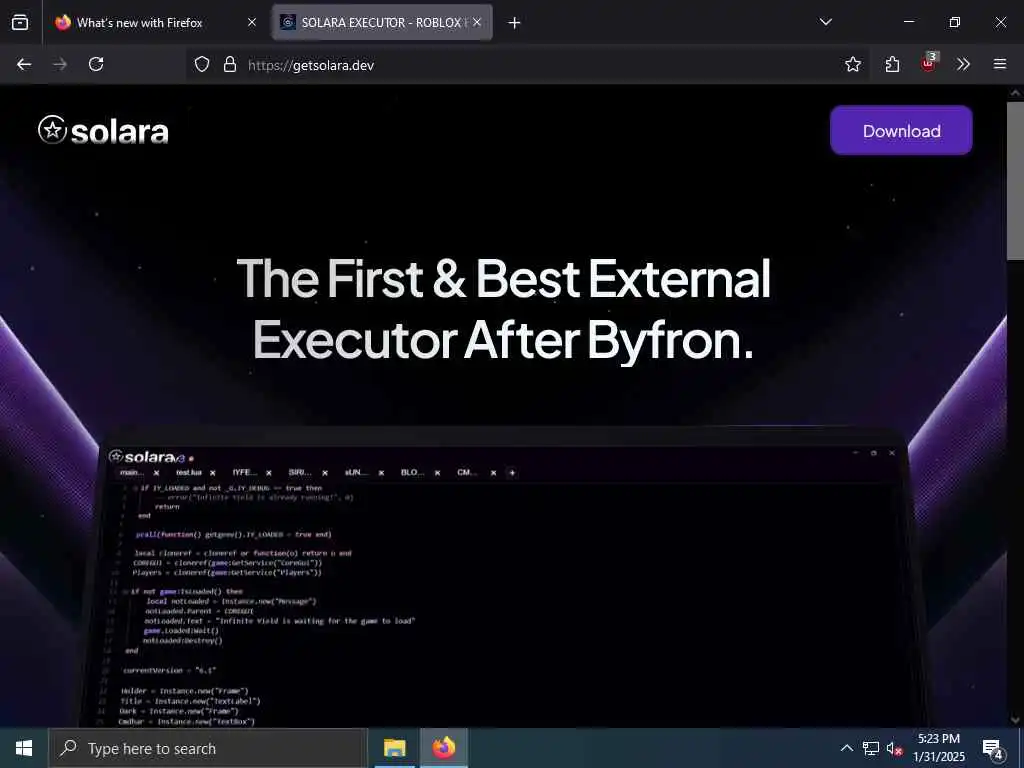The height and width of the screenshot is (768, 1024).
Task: Focus the getsolara.dev address bar
Action: (x=528, y=65)
